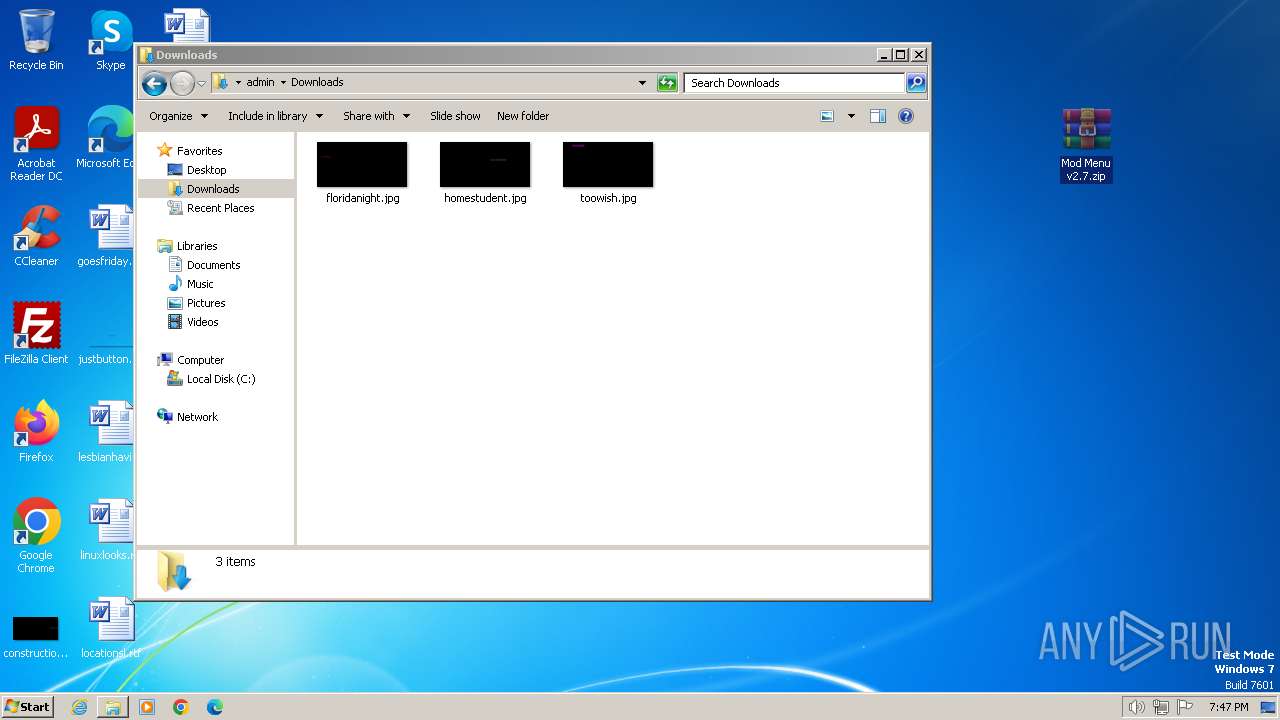Open address bar history dropdown
This screenshot has width=1280, height=720.
[x=642, y=83]
